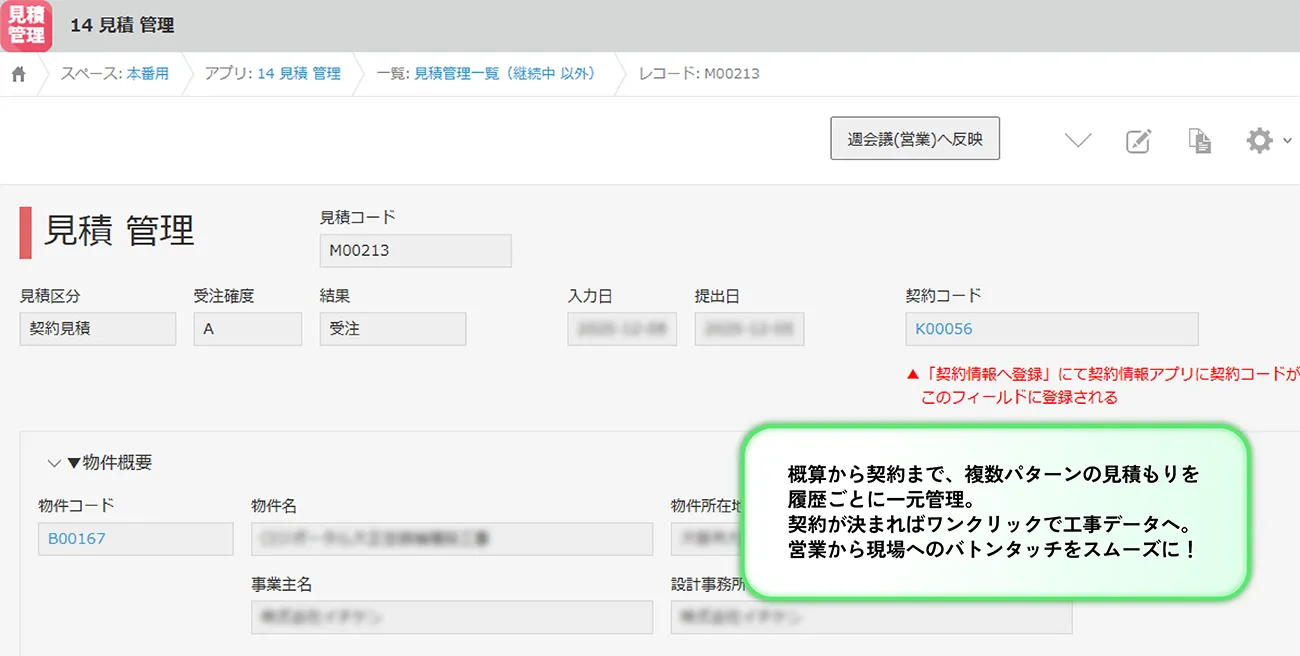Image resolution: width=1300 pixels, height=656 pixels.
Task: Click the duplicate record icon
Action: tap(1199, 141)
